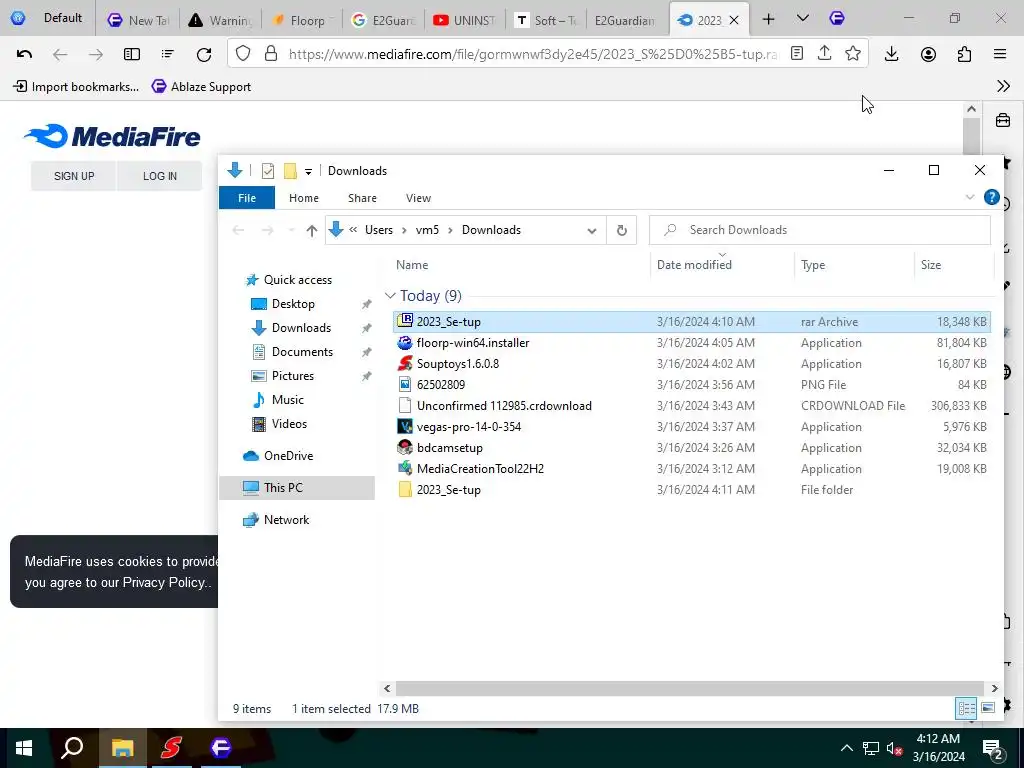Viewport: 1024px width, 768px height.
Task: Select Souptoys1.6.0.8 file
Action: pyautogui.click(x=692, y=364)
